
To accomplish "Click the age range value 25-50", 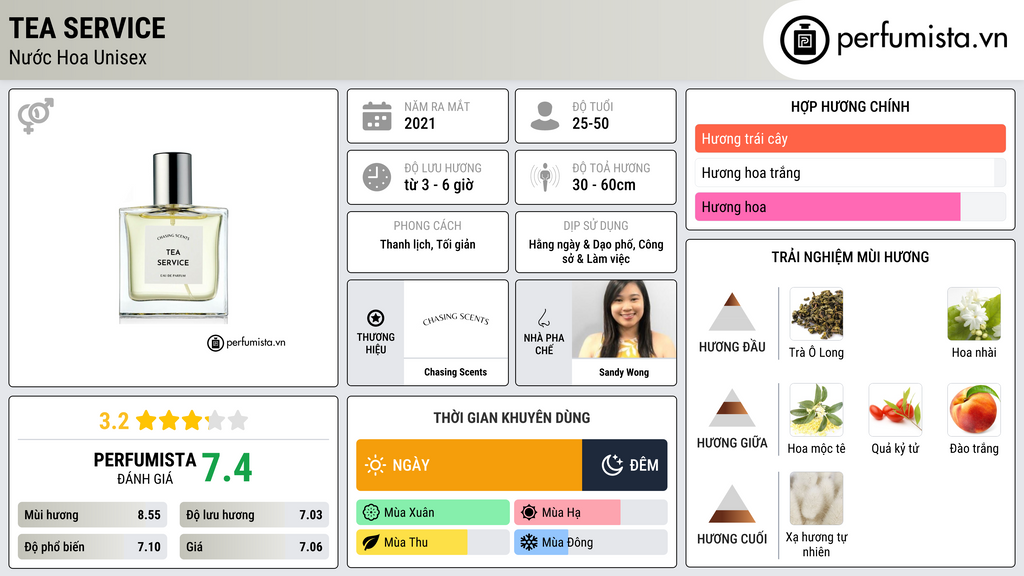I will point(590,123).
